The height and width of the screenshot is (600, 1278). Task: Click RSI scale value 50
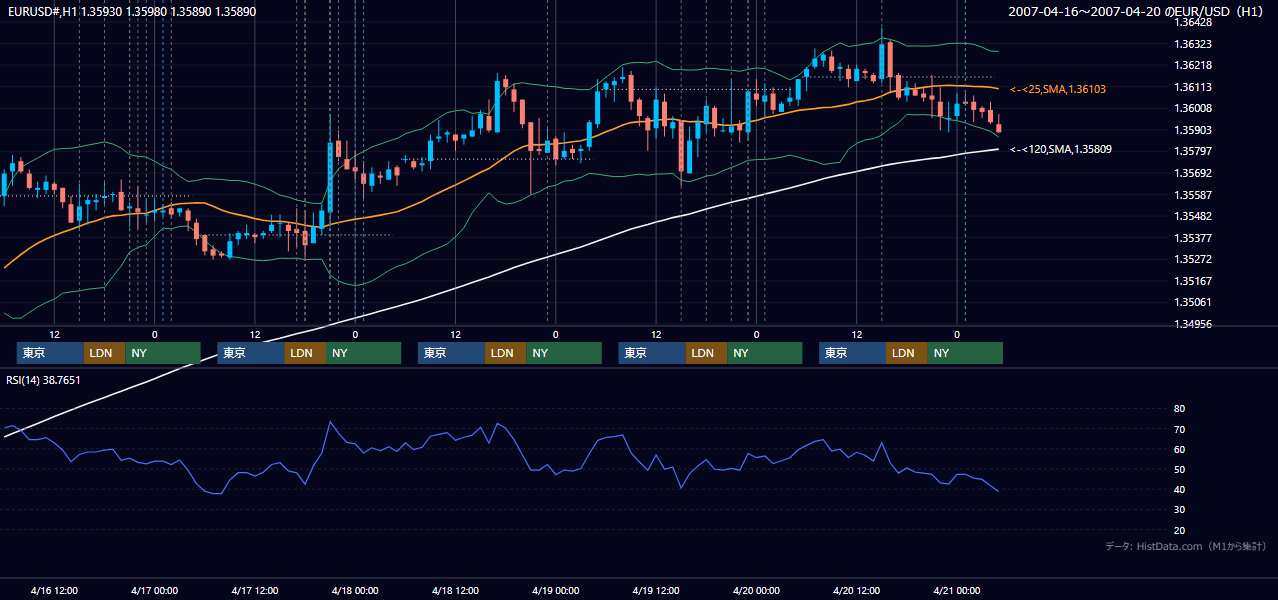point(1179,469)
